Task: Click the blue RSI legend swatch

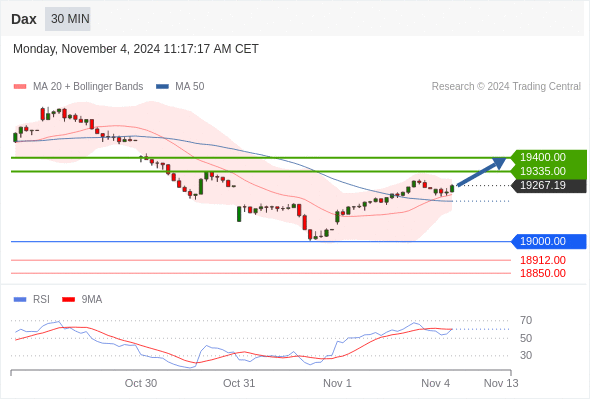Action: tap(20, 300)
